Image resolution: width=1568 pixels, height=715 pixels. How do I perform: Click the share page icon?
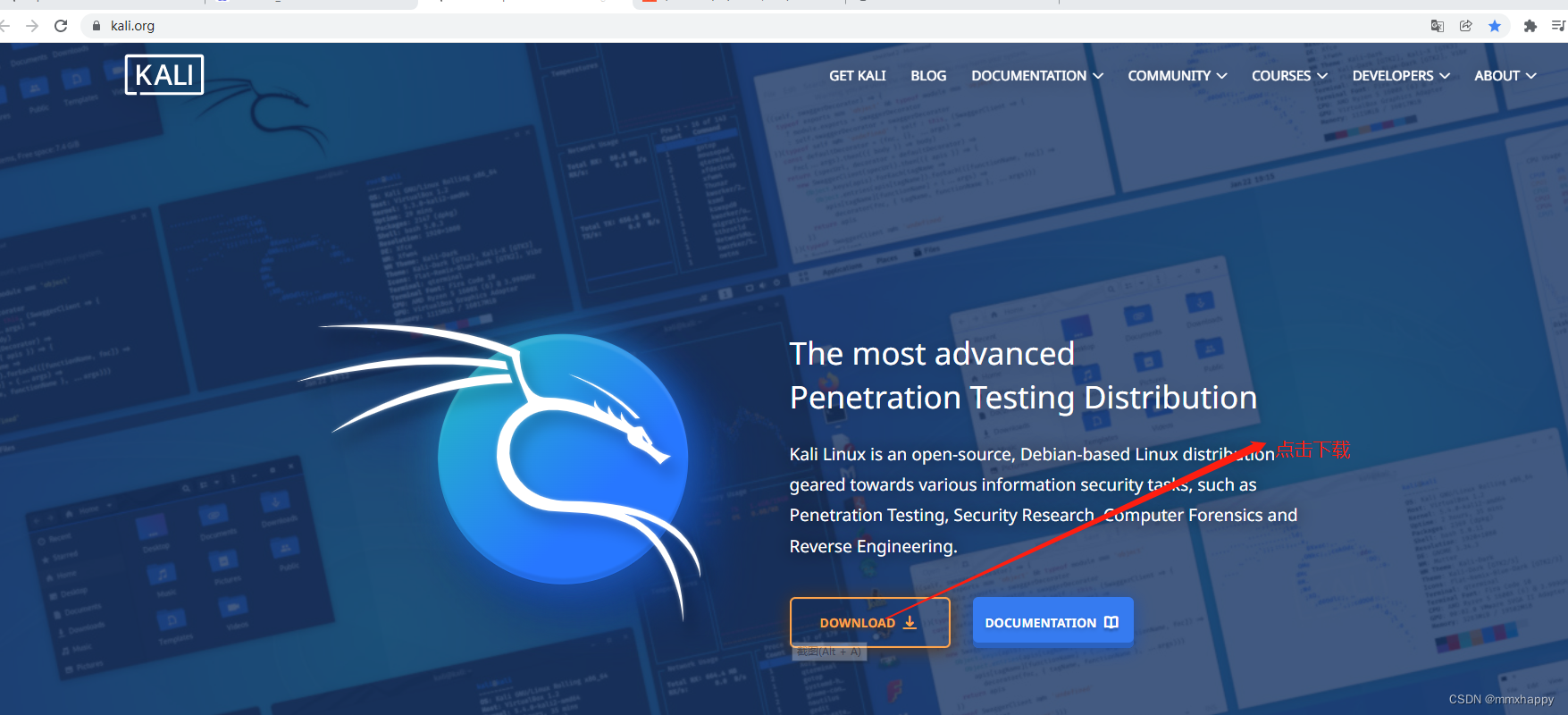coord(1466,26)
